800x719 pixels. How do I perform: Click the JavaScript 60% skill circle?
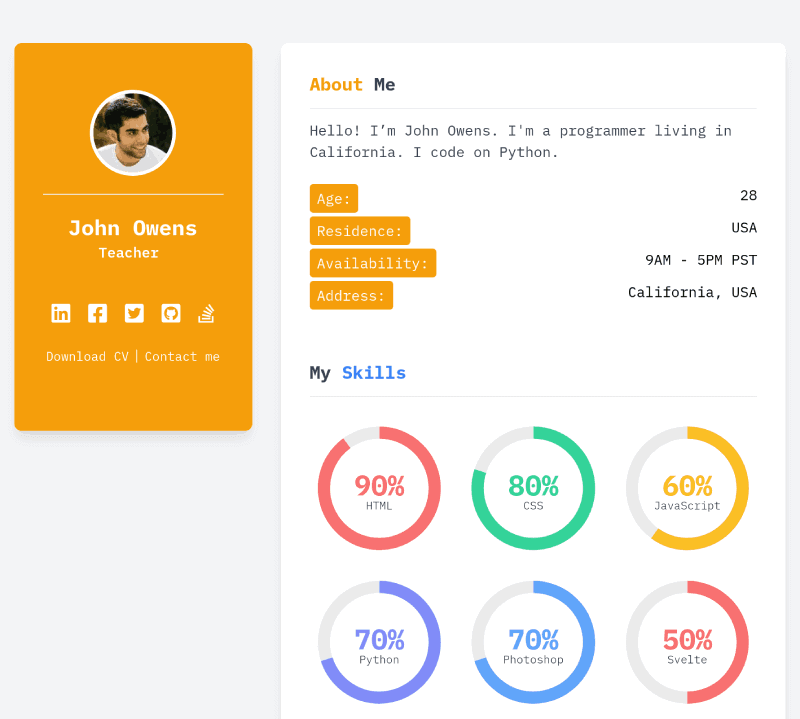(x=687, y=487)
